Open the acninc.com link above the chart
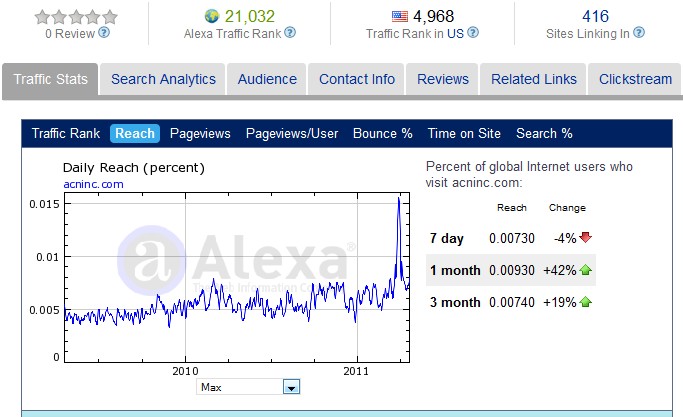 click(93, 184)
